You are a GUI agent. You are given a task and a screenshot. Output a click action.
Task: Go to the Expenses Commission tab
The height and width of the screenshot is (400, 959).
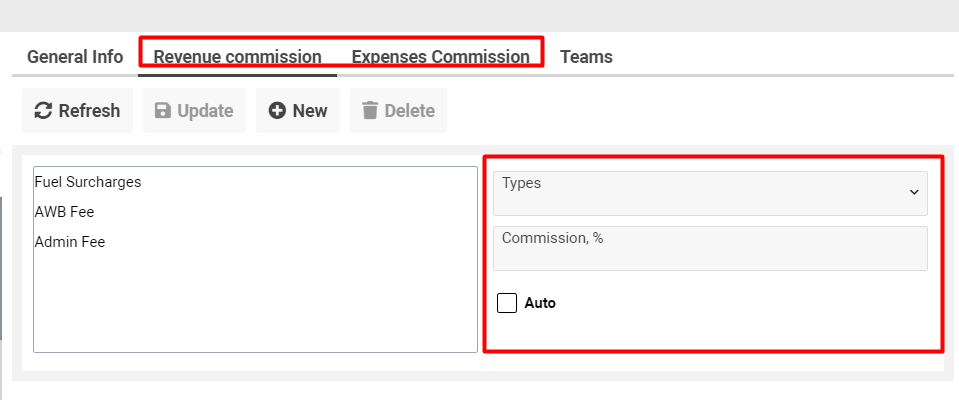(x=440, y=57)
